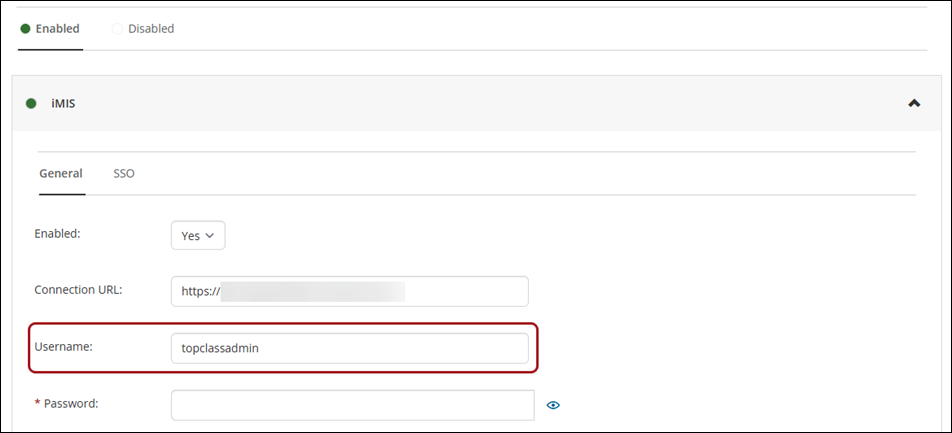Show the Enabled integrations list
This screenshot has width=952, height=433.
[x=57, y=29]
